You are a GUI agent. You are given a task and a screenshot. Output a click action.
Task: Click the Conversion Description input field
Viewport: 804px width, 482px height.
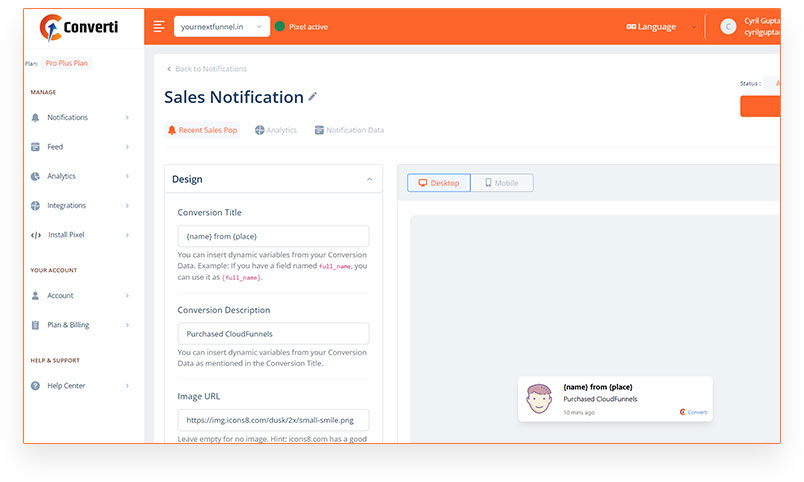273,334
